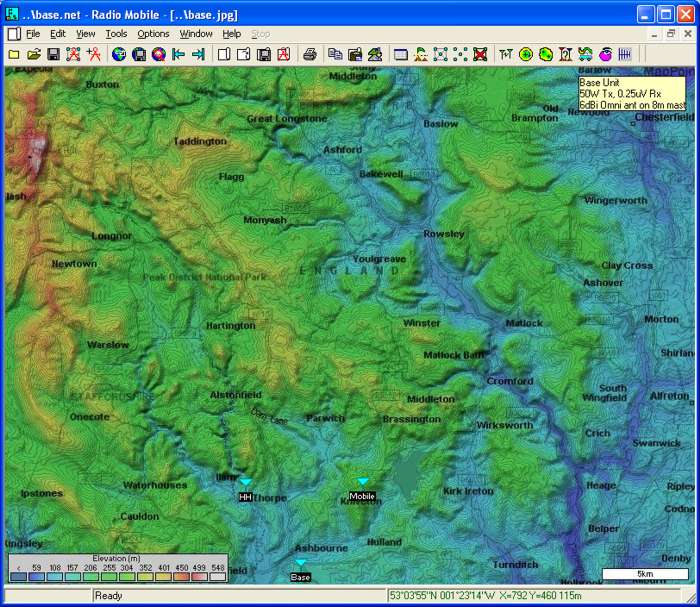The height and width of the screenshot is (607, 700).
Task: Click the clipboard paste icon
Action: [x=355, y=54]
